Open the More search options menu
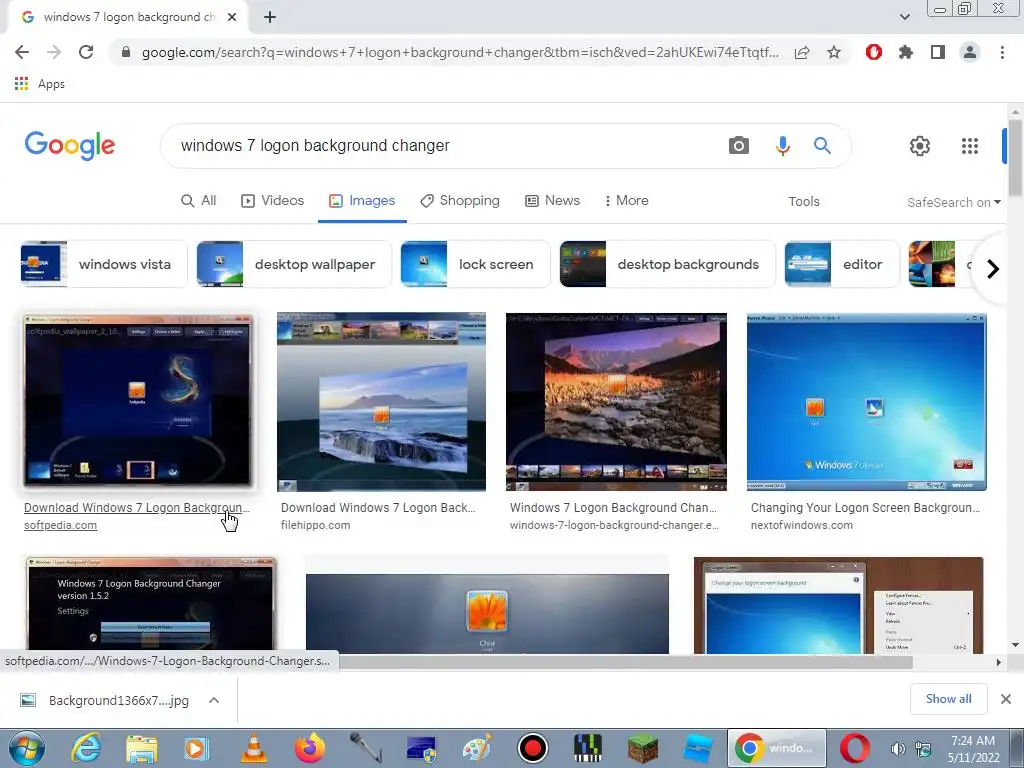 coord(626,200)
